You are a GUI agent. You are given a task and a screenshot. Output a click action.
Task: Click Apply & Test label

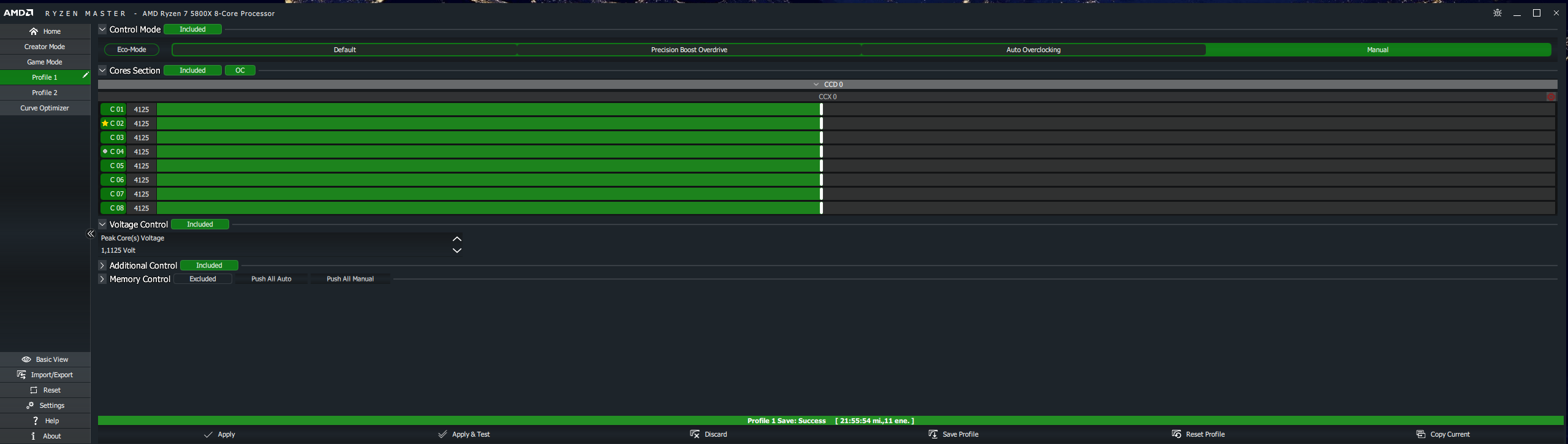pos(471,434)
